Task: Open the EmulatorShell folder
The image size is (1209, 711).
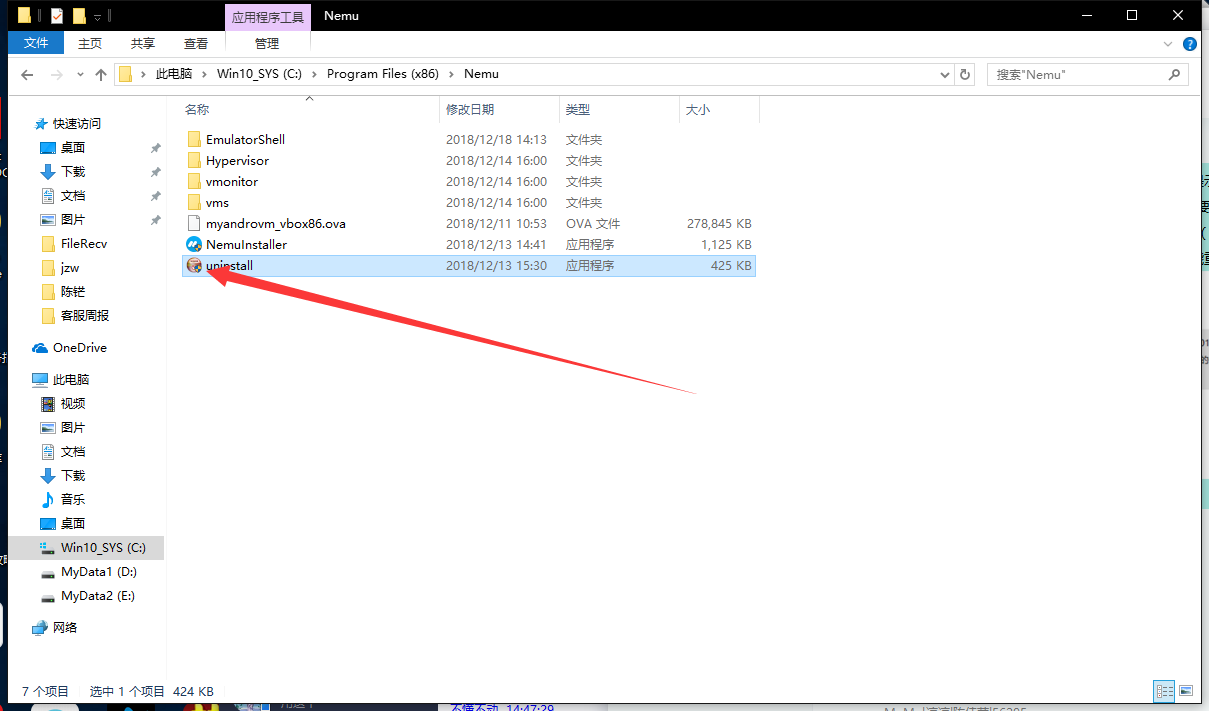Action: 245,140
